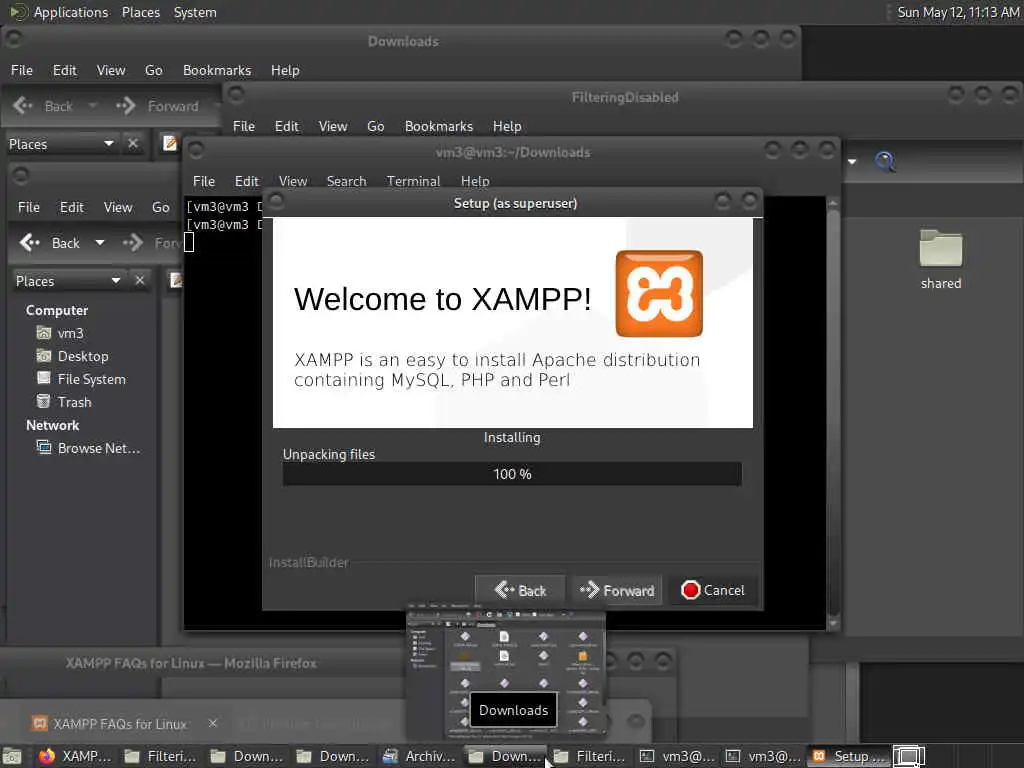This screenshot has width=1024, height=768.
Task: Close the XAMPP FAQs for Linux tab
Action: 212,724
